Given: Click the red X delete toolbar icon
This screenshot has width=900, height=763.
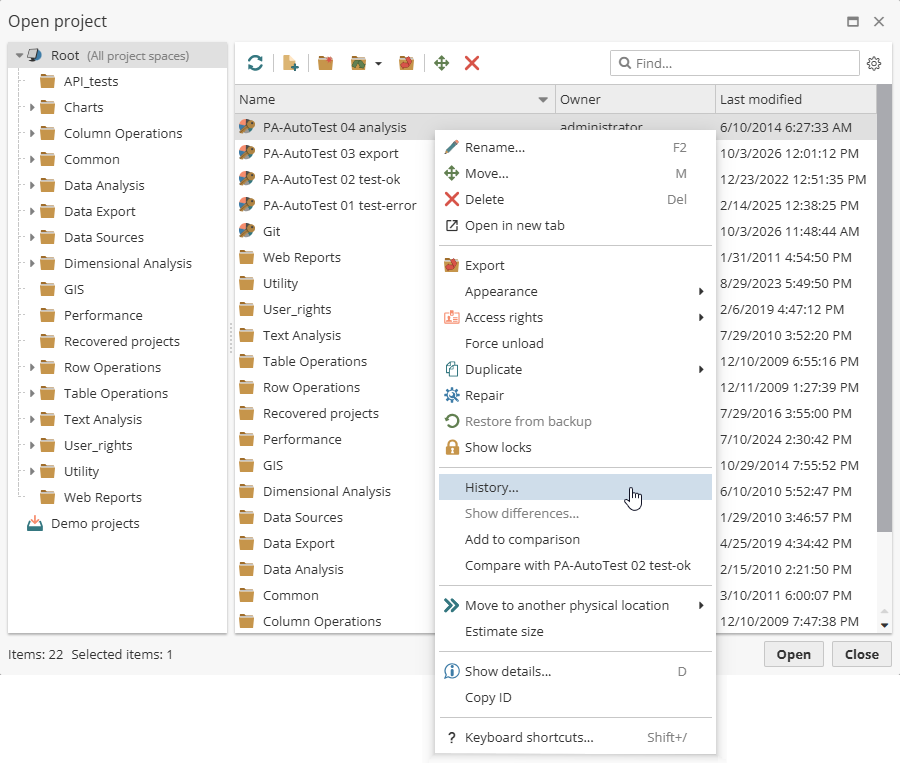Looking at the screenshot, I should (472, 63).
